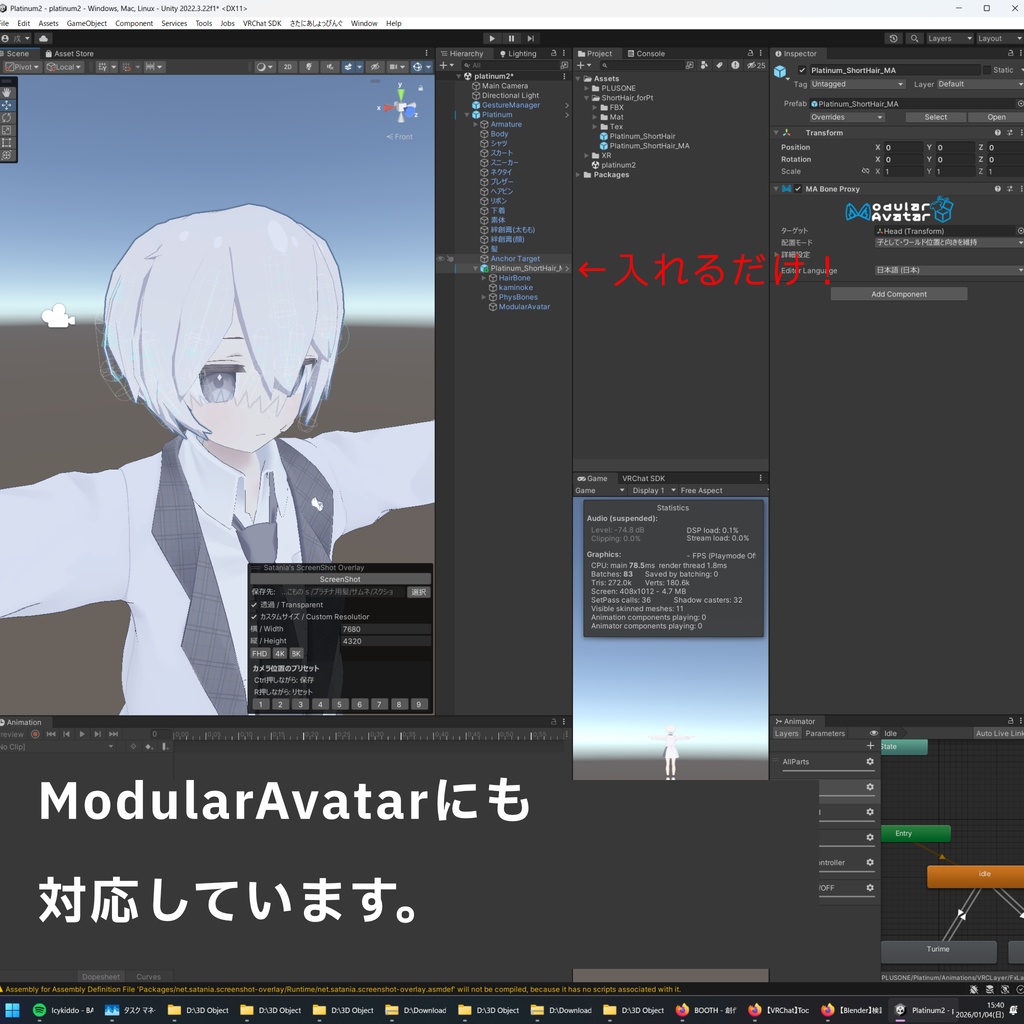Click the Pivot handle position button
This screenshot has width=1024, height=1024.
[x=20, y=66]
